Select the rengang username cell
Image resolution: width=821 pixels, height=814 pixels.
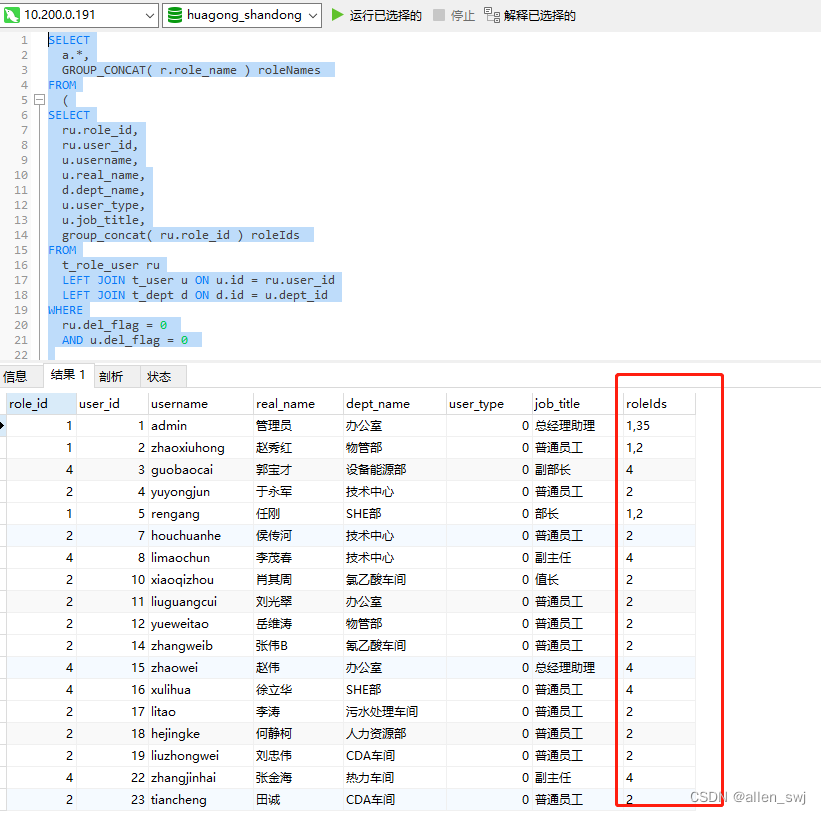pyautogui.click(x=201, y=514)
